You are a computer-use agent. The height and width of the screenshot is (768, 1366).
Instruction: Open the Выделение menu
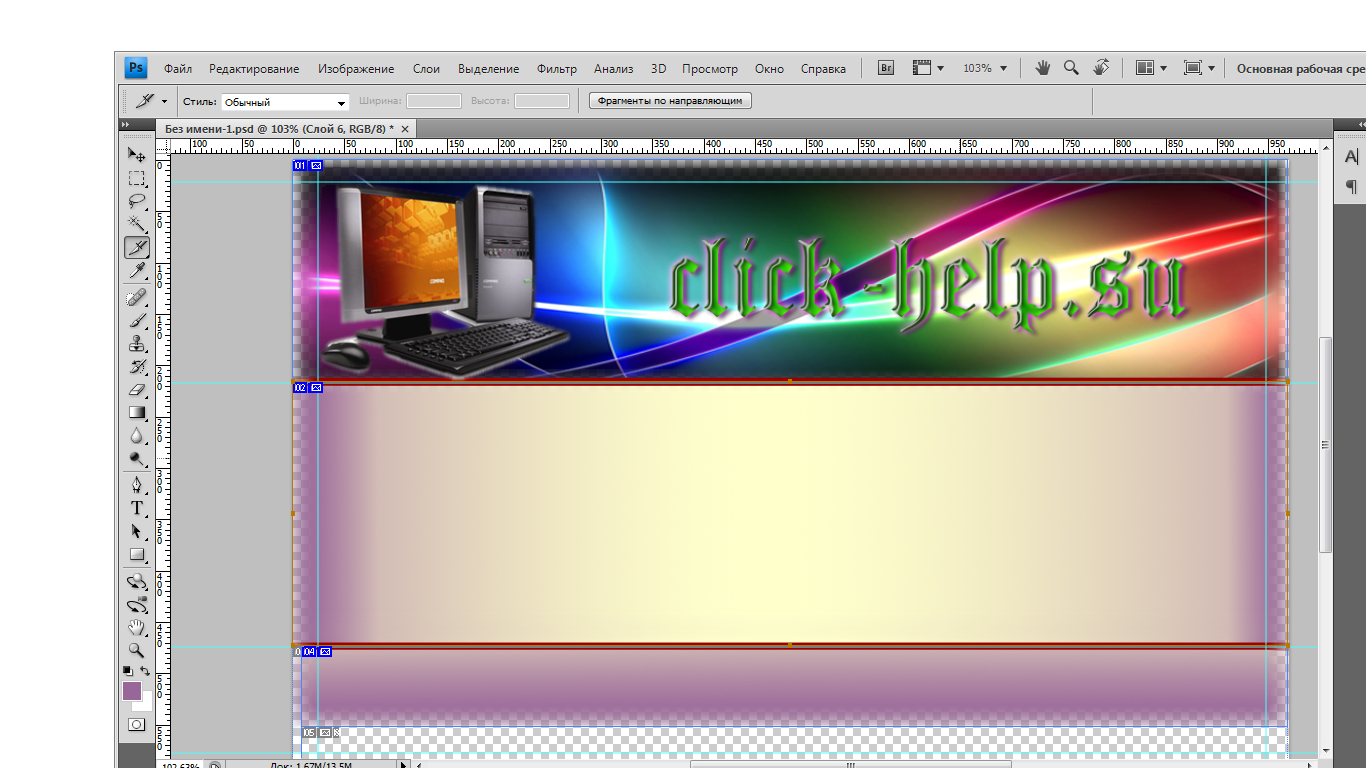(488, 69)
